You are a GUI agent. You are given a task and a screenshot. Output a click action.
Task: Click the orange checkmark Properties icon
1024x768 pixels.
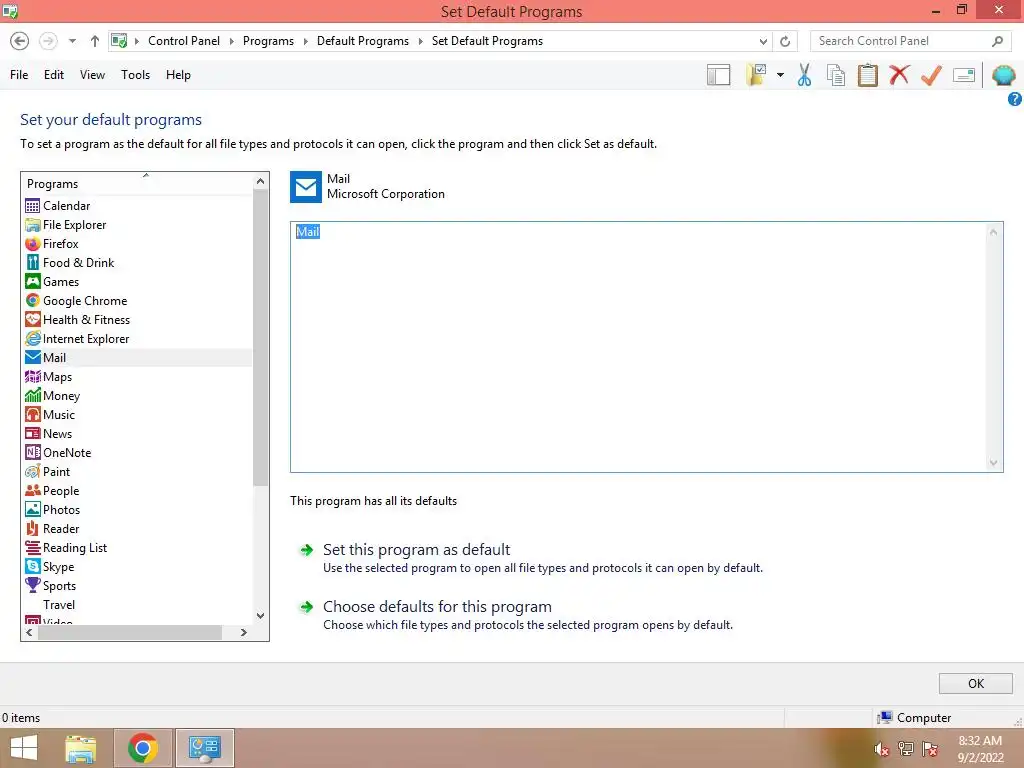click(931, 75)
